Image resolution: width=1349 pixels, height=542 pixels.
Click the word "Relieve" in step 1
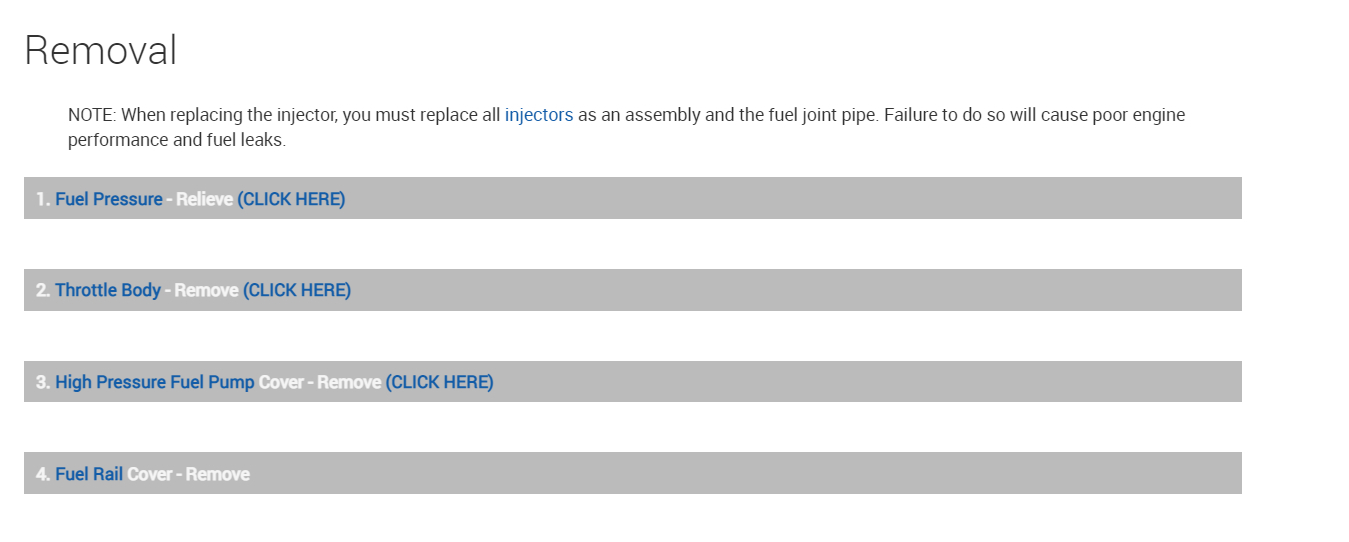tap(204, 199)
